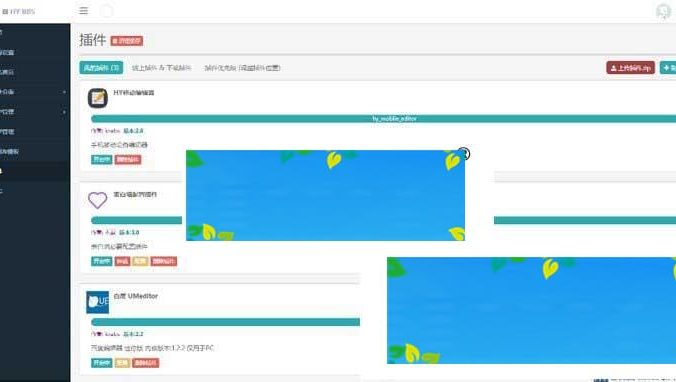The image size is (676, 382).
Task: Click the HY mobile editor plugin title
Action: point(134,93)
